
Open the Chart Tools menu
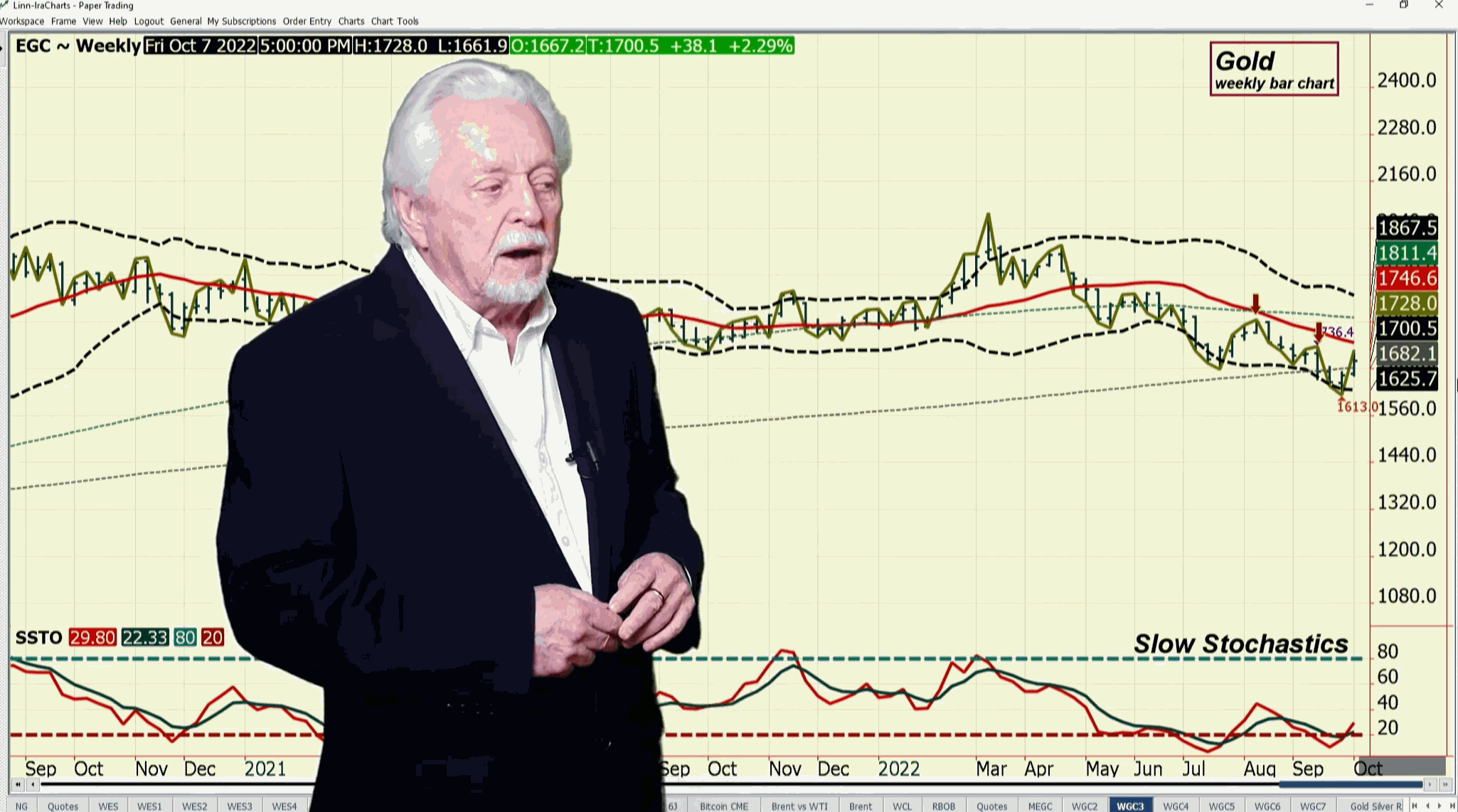tap(395, 21)
